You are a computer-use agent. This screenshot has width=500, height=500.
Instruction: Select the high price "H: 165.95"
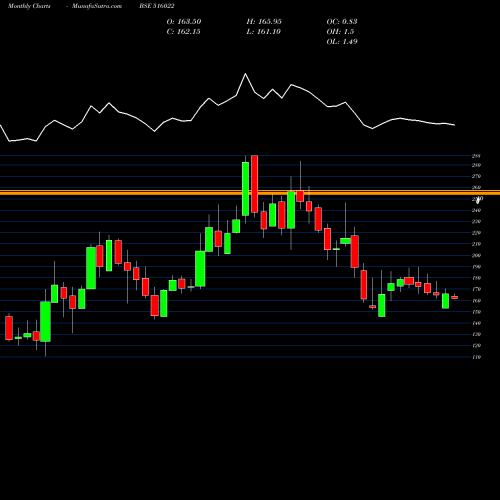(x=264, y=22)
